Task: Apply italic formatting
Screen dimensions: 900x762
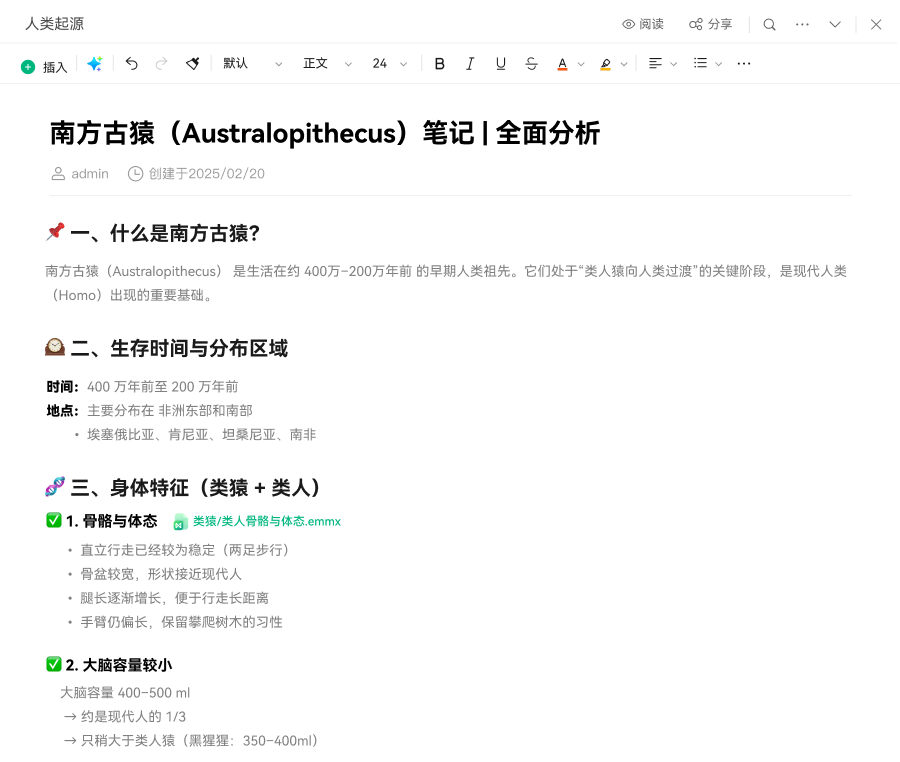Action: click(x=470, y=64)
